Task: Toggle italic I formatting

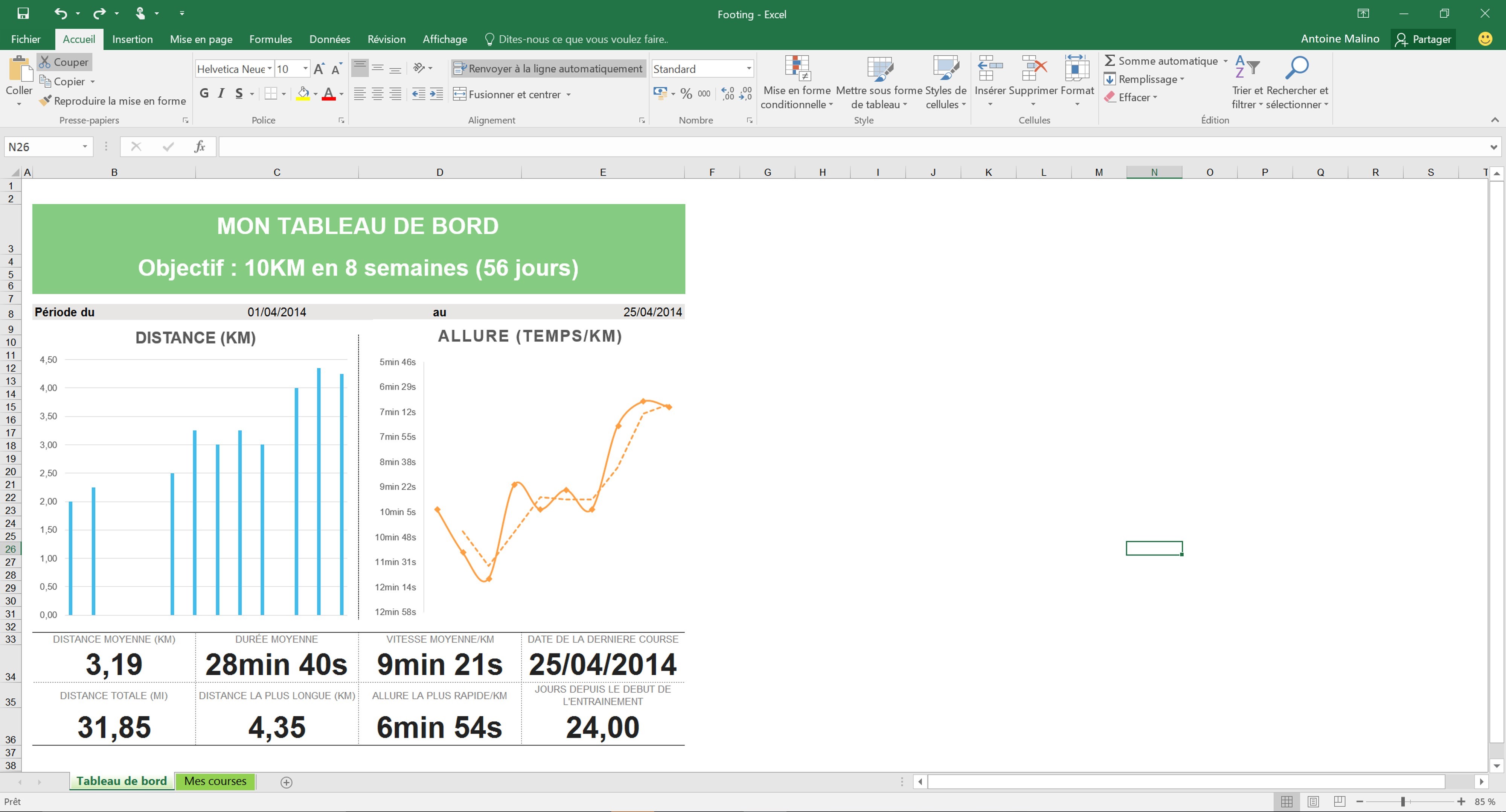Action: tap(221, 93)
